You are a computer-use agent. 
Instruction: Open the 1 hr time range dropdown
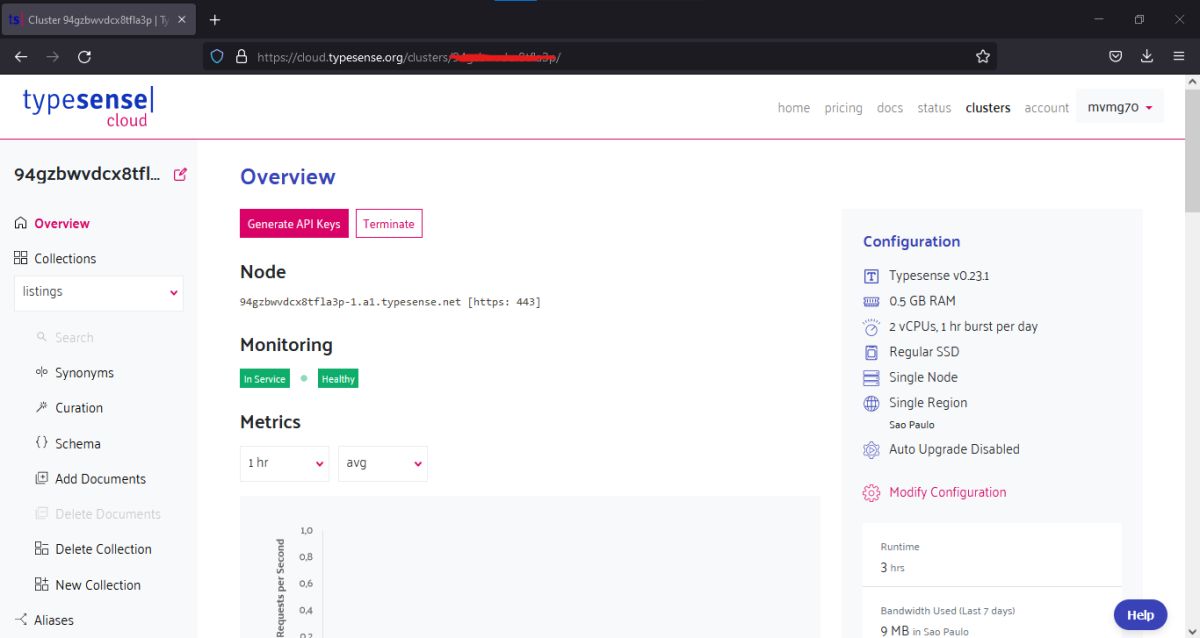[285, 464]
